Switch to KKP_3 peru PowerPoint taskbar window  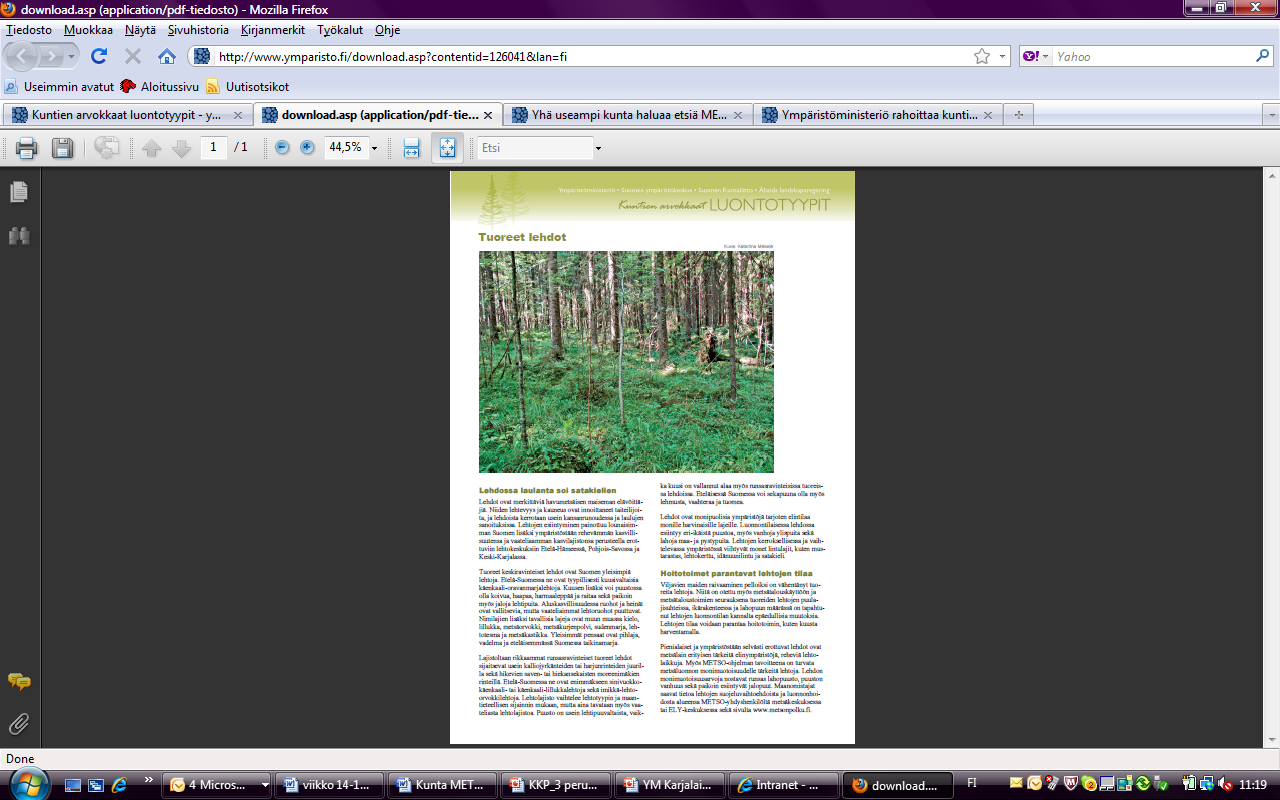pos(554,785)
